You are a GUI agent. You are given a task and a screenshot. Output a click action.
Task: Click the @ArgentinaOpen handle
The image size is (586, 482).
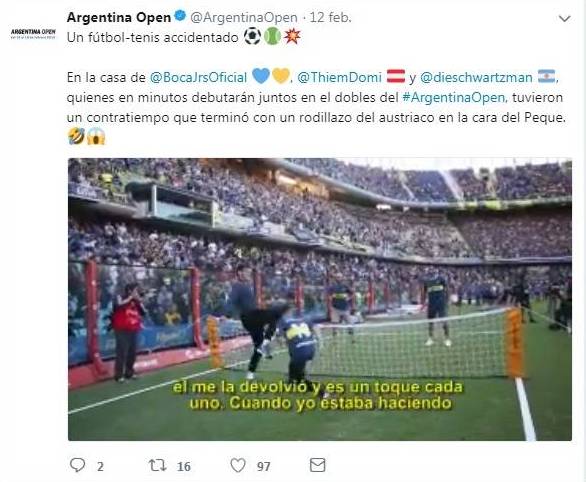point(244,18)
